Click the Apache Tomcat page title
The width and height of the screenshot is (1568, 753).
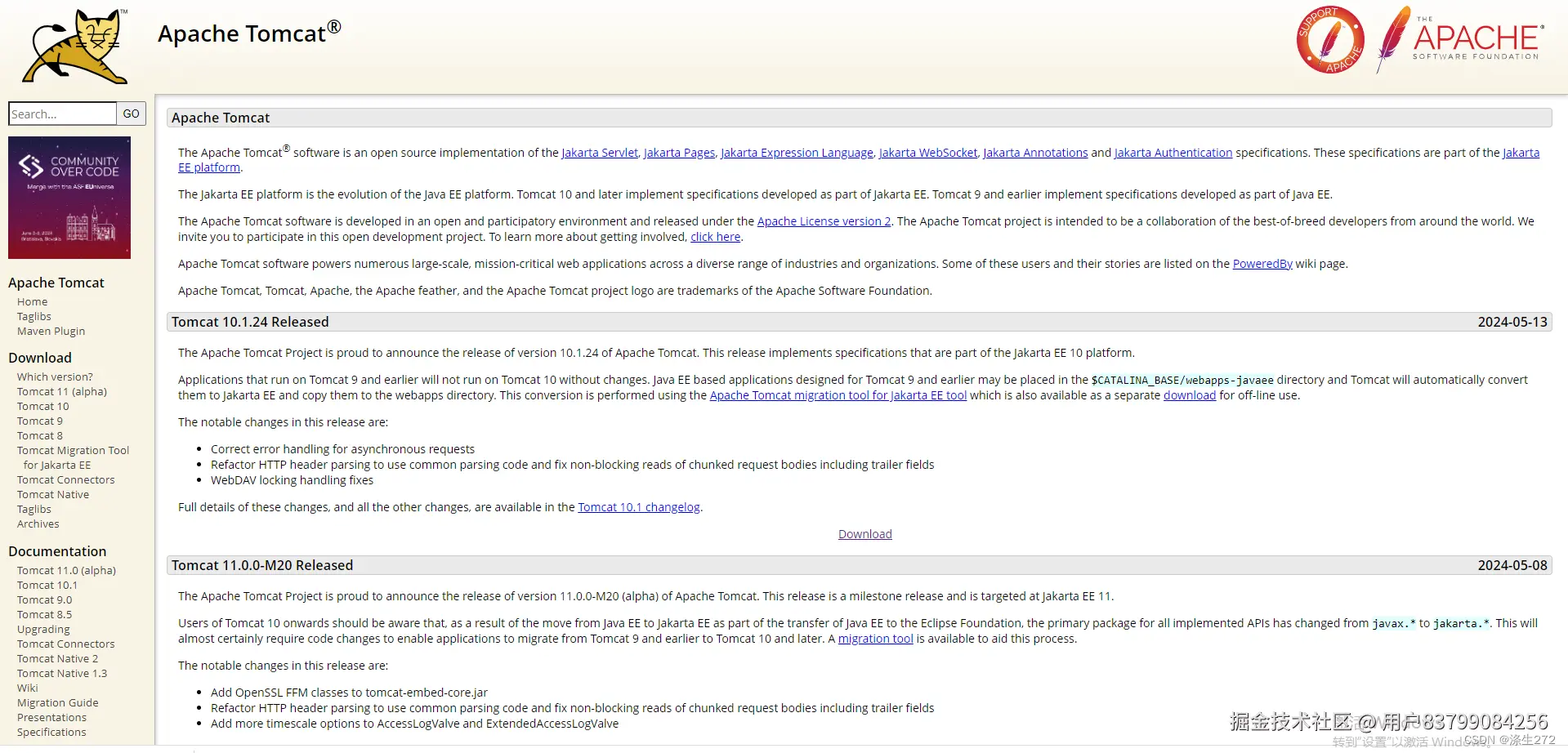[249, 33]
